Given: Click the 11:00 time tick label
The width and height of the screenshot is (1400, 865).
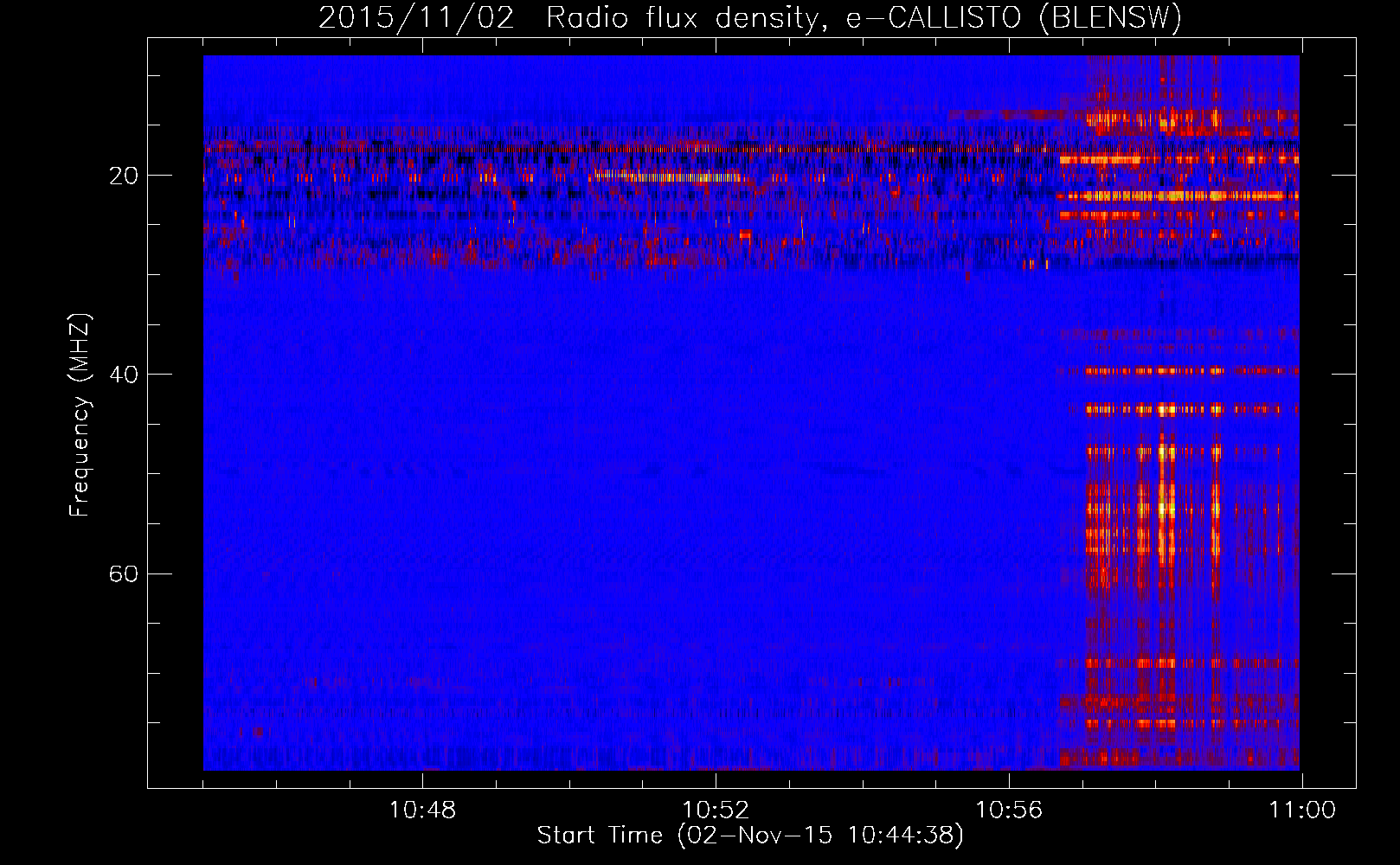Looking at the screenshot, I should (x=1302, y=811).
